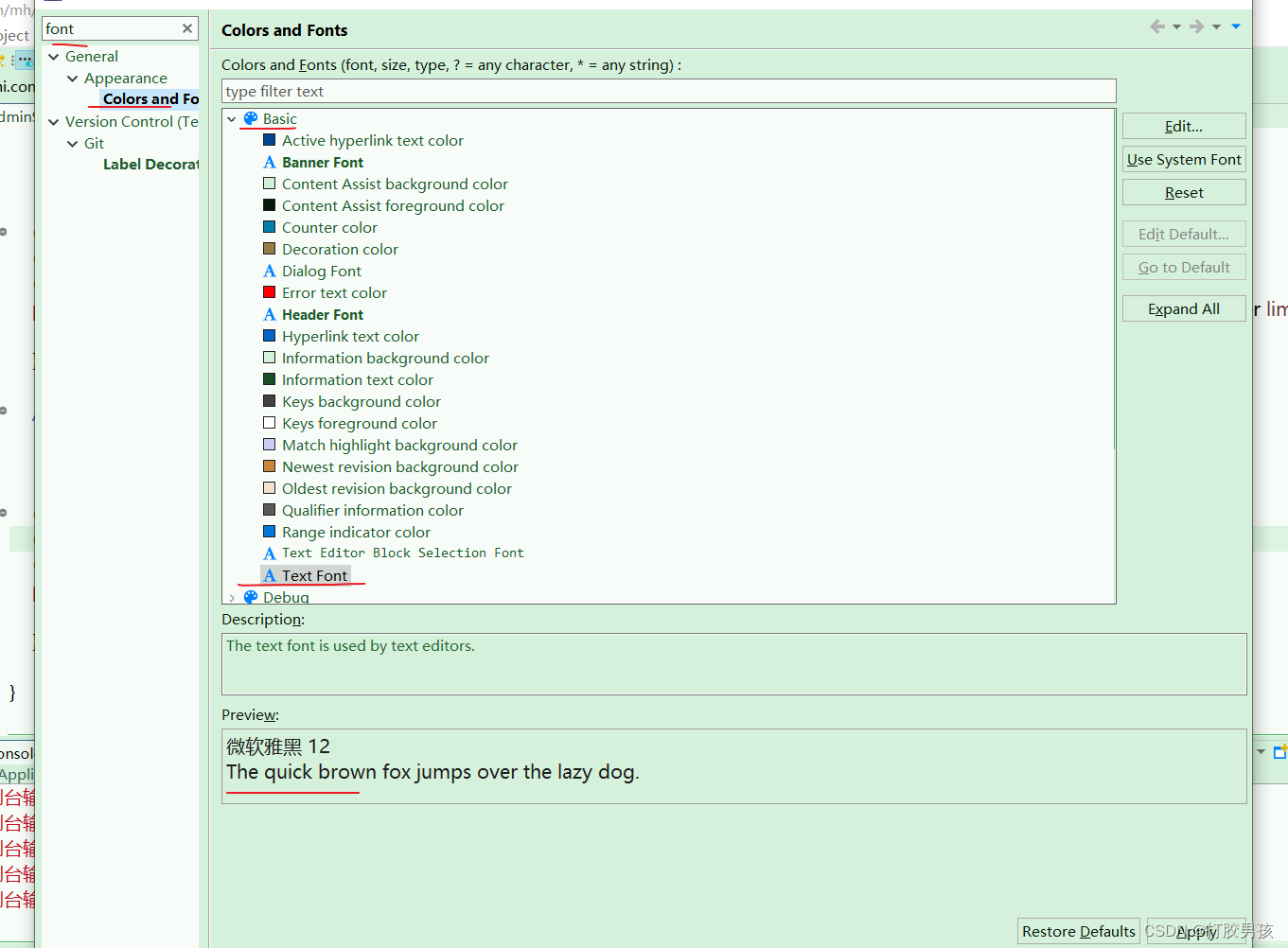Select Keys foreground color swatch icon

tap(270, 423)
